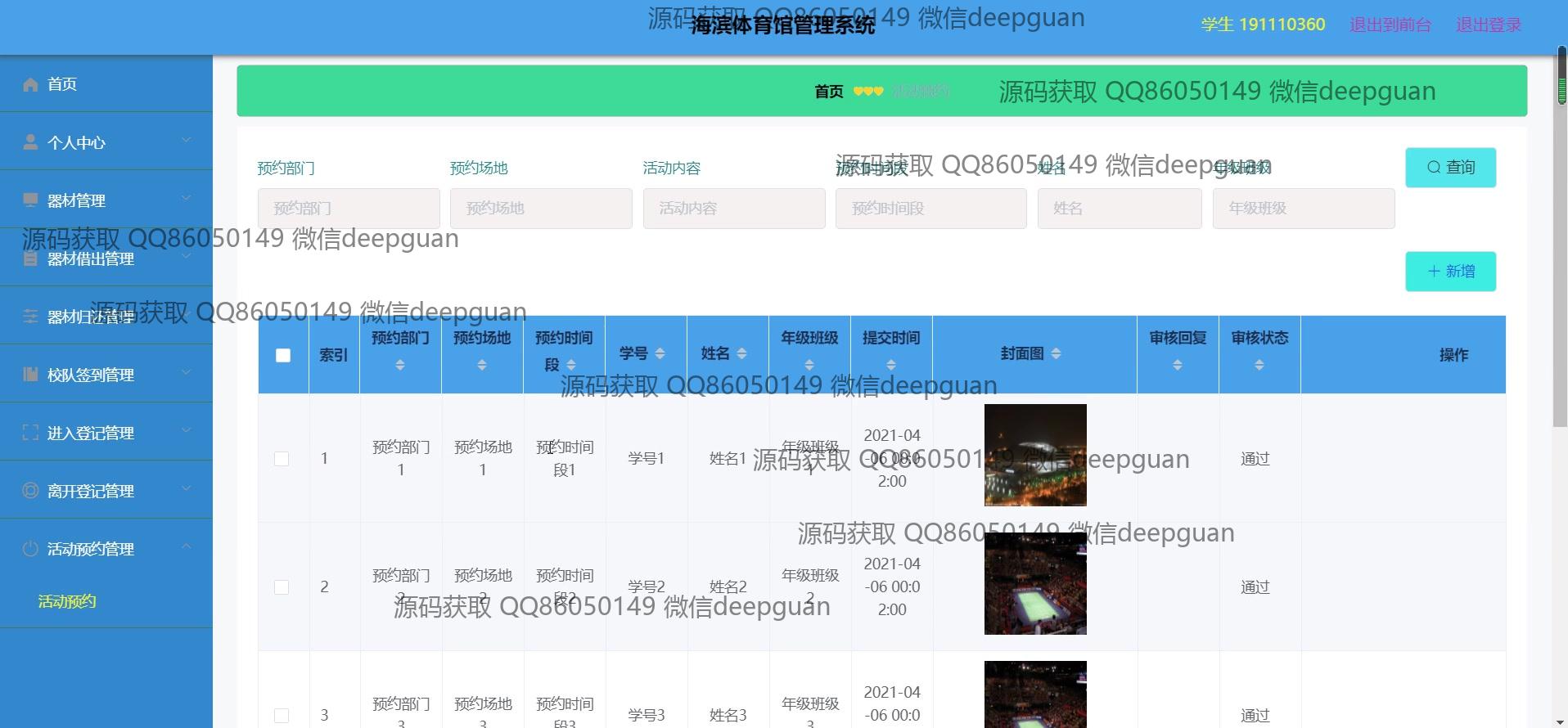Click the 离开登记管理 circle icon

click(x=30, y=491)
